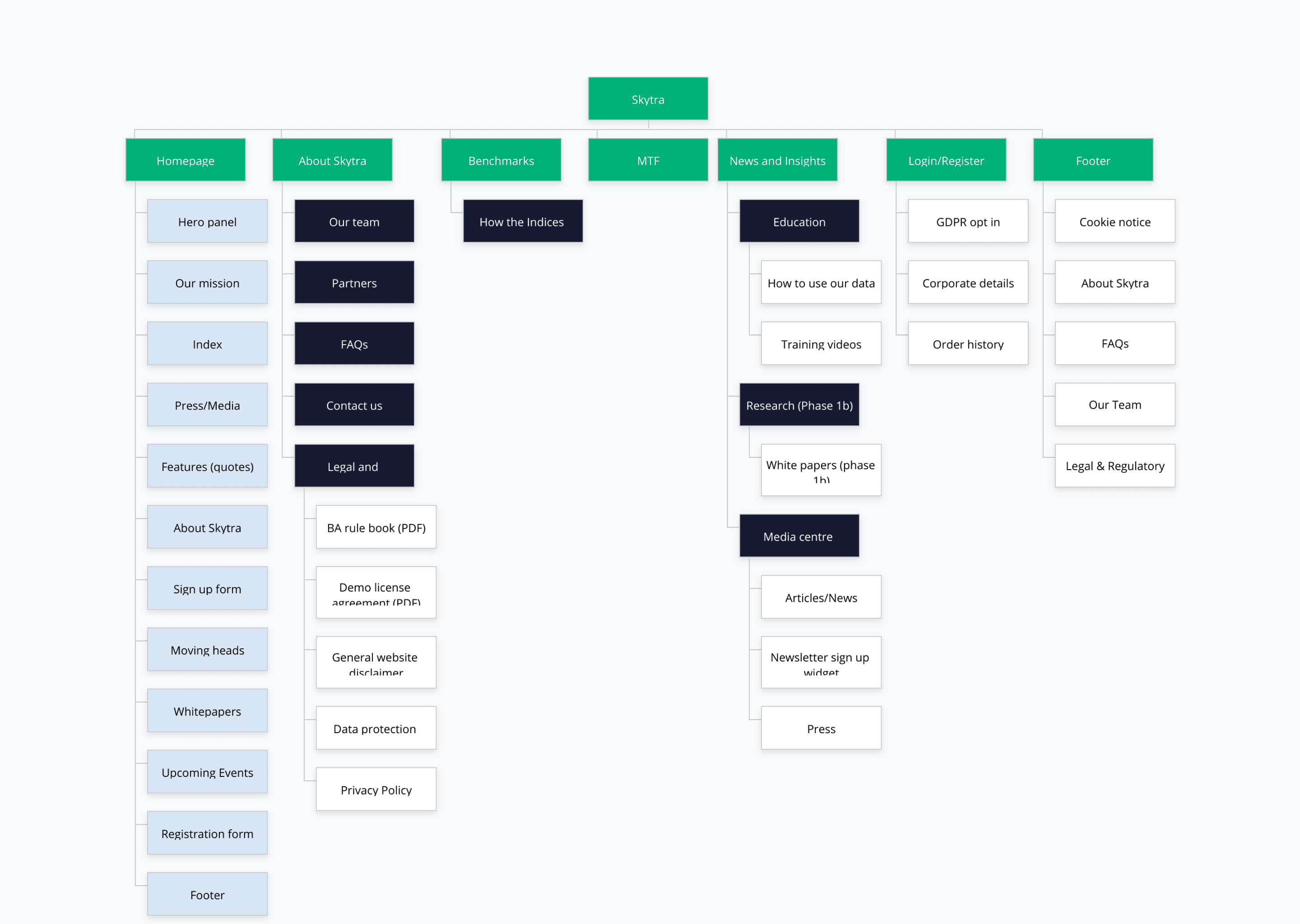
Task: Select the Legal & Regulatory box
Action: tap(1114, 466)
